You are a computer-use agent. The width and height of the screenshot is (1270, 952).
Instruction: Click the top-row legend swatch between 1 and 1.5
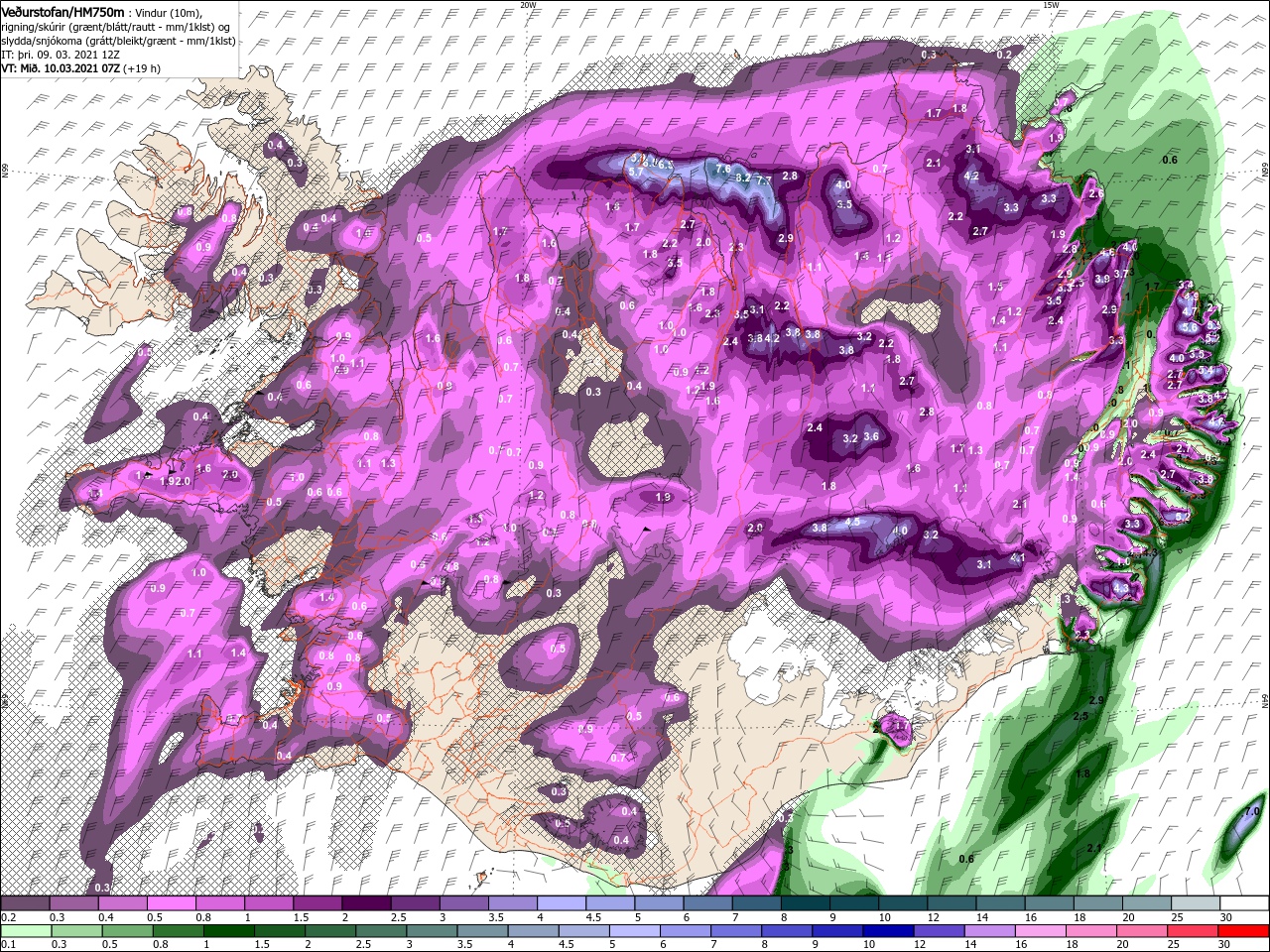click(269, 903)
